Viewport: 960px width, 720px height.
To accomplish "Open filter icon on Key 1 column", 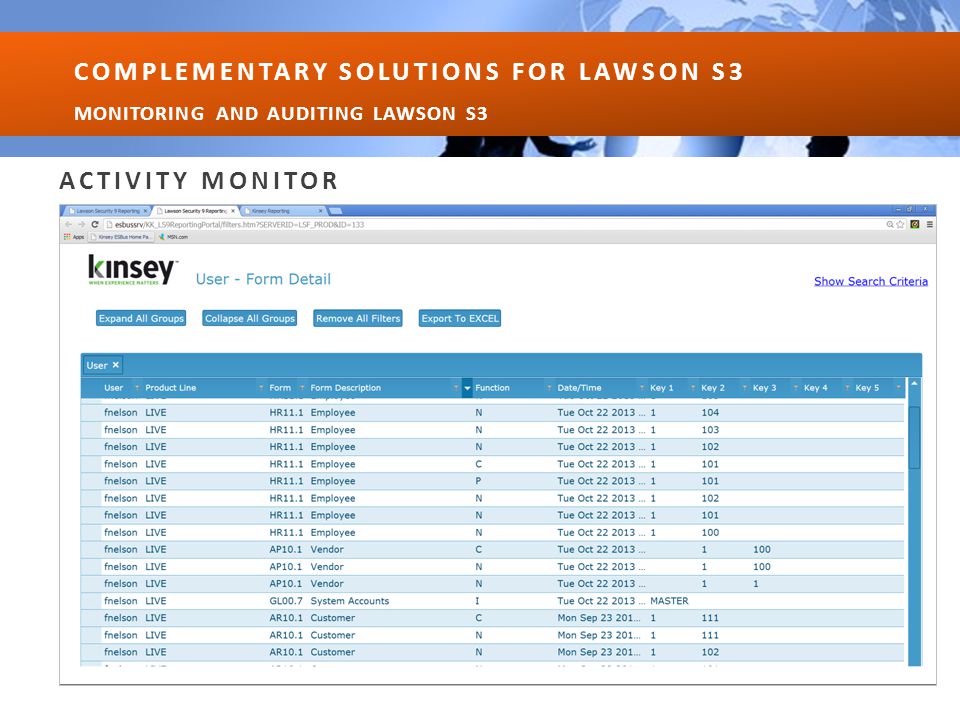I will coord(693,388).
